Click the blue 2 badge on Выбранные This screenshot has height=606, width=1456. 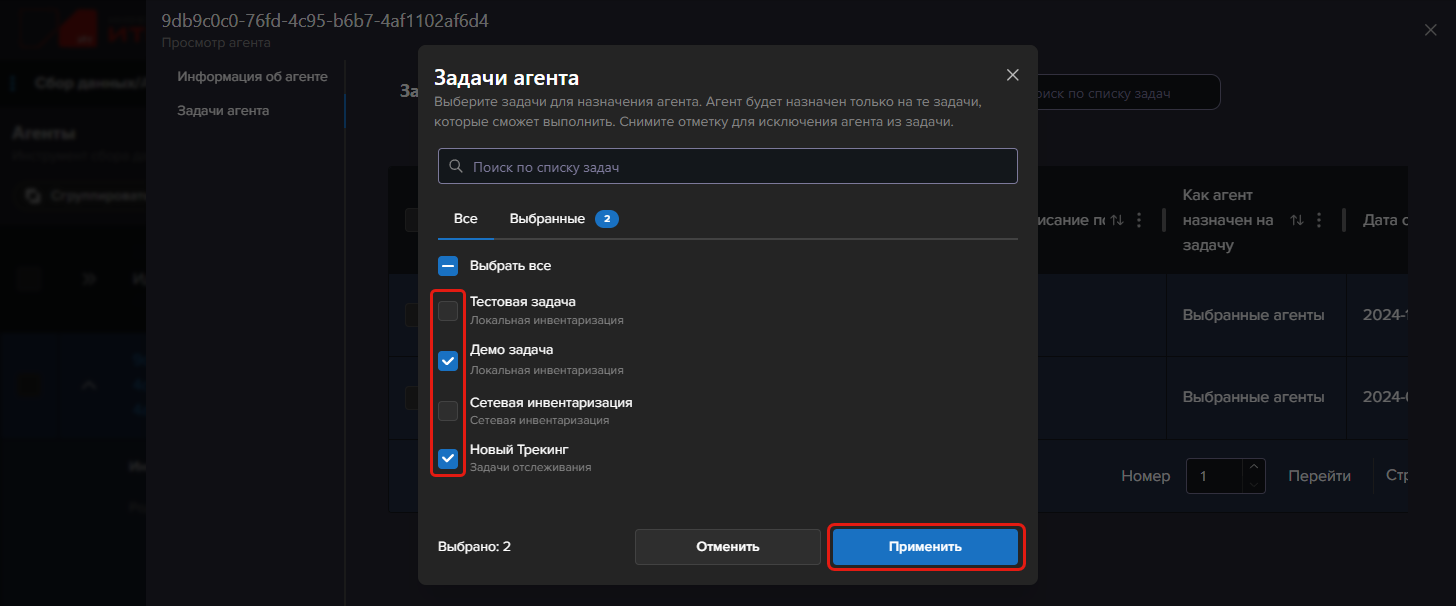tap(606, 219)
